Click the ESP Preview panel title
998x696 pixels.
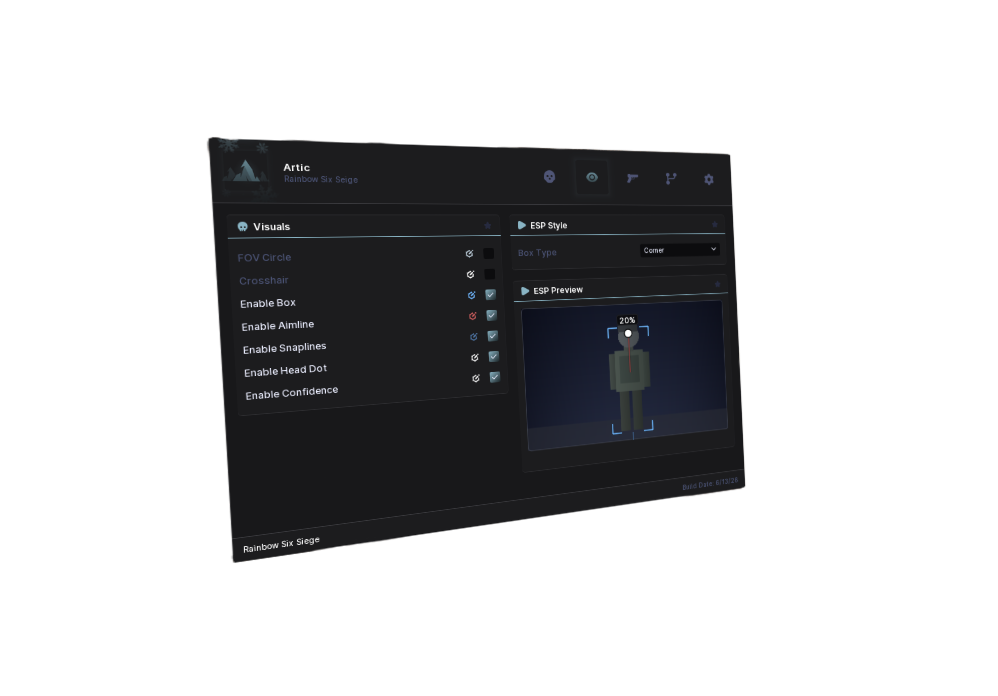(x=558, y=290)
